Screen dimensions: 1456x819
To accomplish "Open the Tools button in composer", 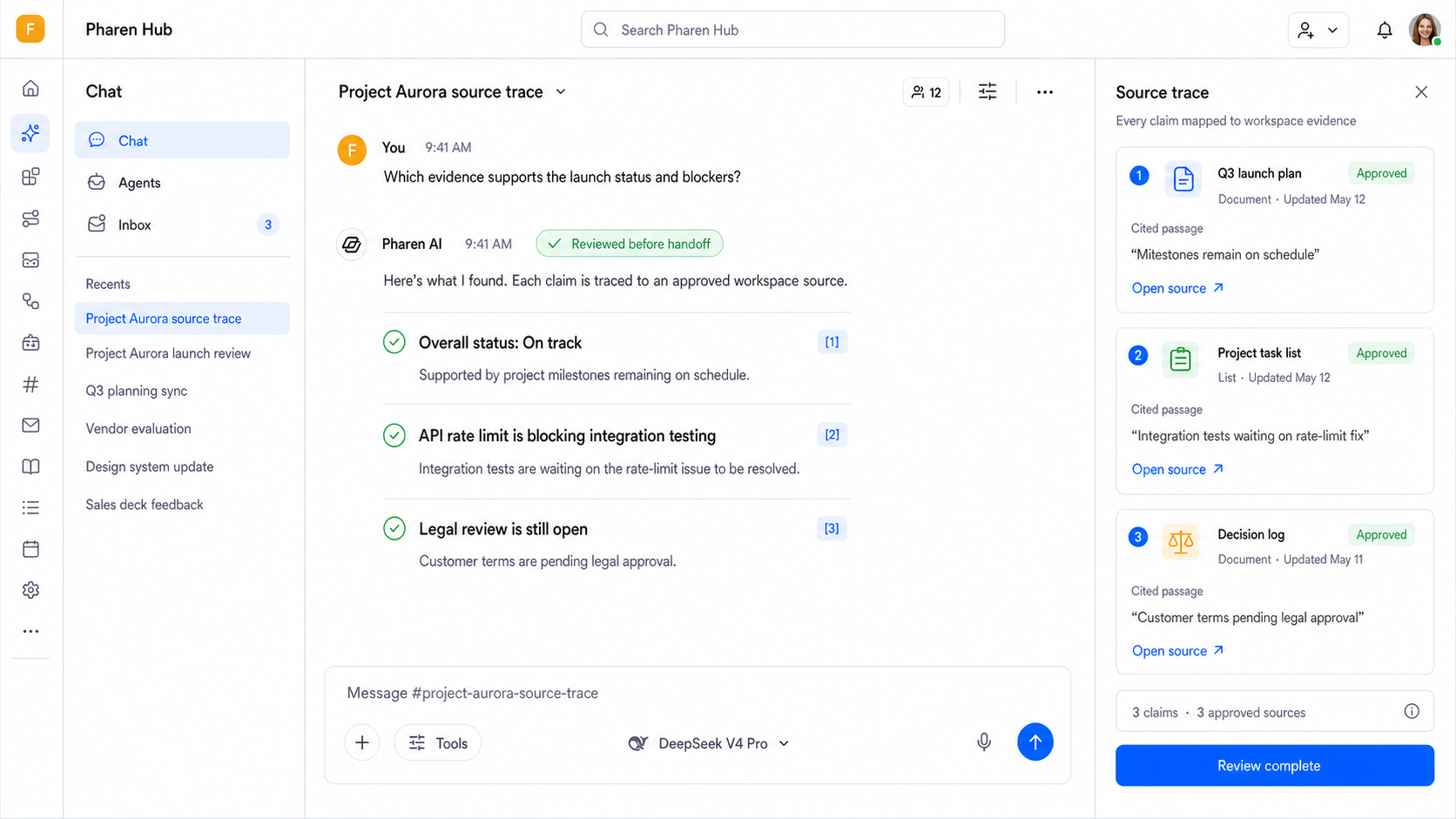I will click(438, 742).
